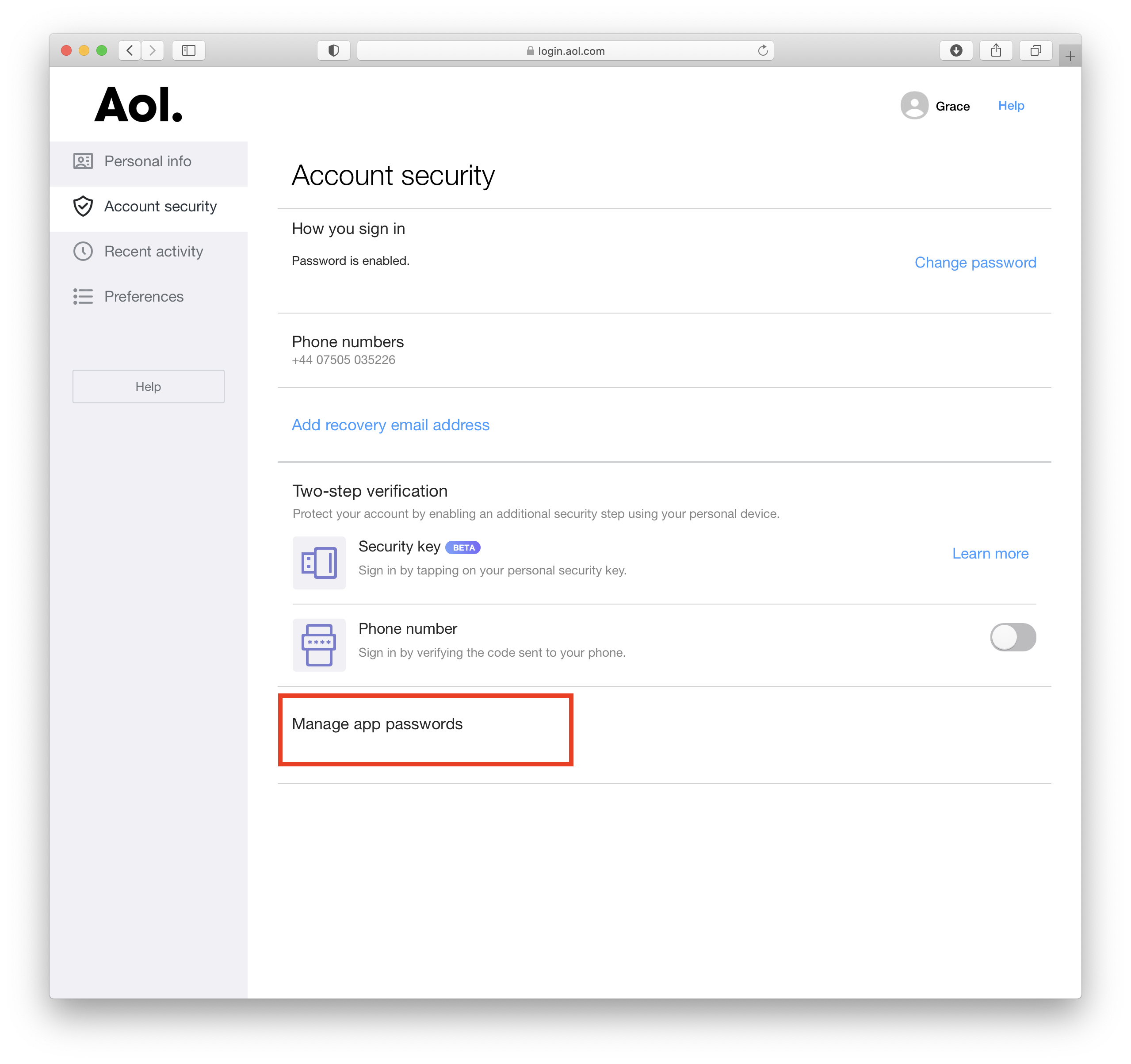
Task: Open Manage app passwords
Action: point(377,724)
